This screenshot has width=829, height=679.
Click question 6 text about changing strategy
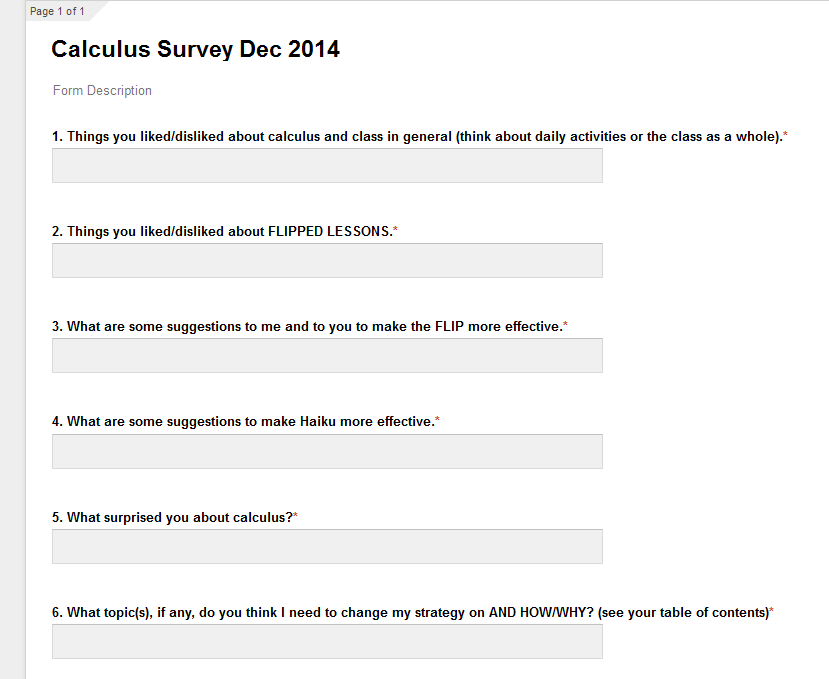click(410, 612)
